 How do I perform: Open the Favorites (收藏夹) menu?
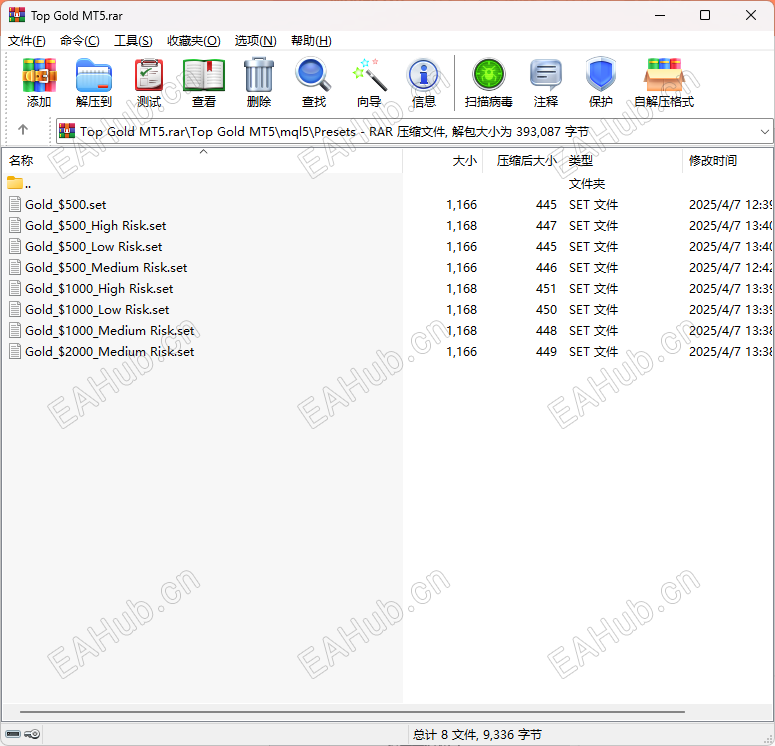tap(194, 41)
